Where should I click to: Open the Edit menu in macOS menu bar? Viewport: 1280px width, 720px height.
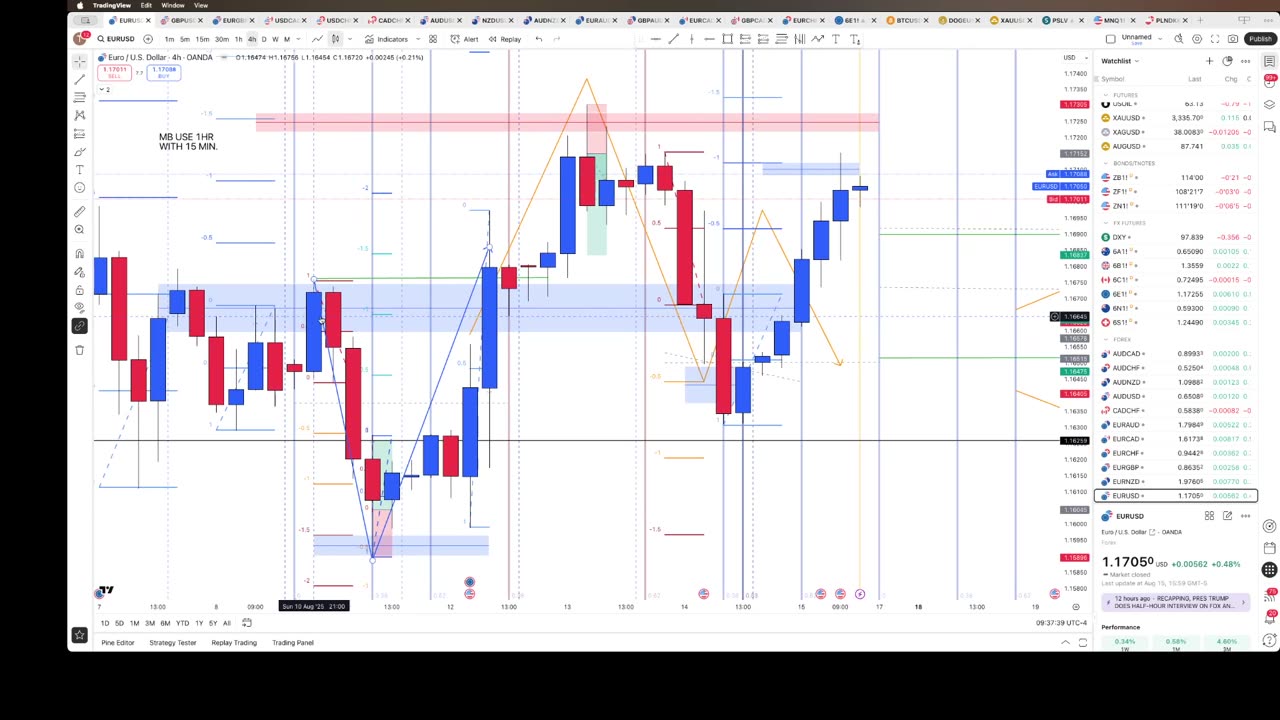pos(146,5)
